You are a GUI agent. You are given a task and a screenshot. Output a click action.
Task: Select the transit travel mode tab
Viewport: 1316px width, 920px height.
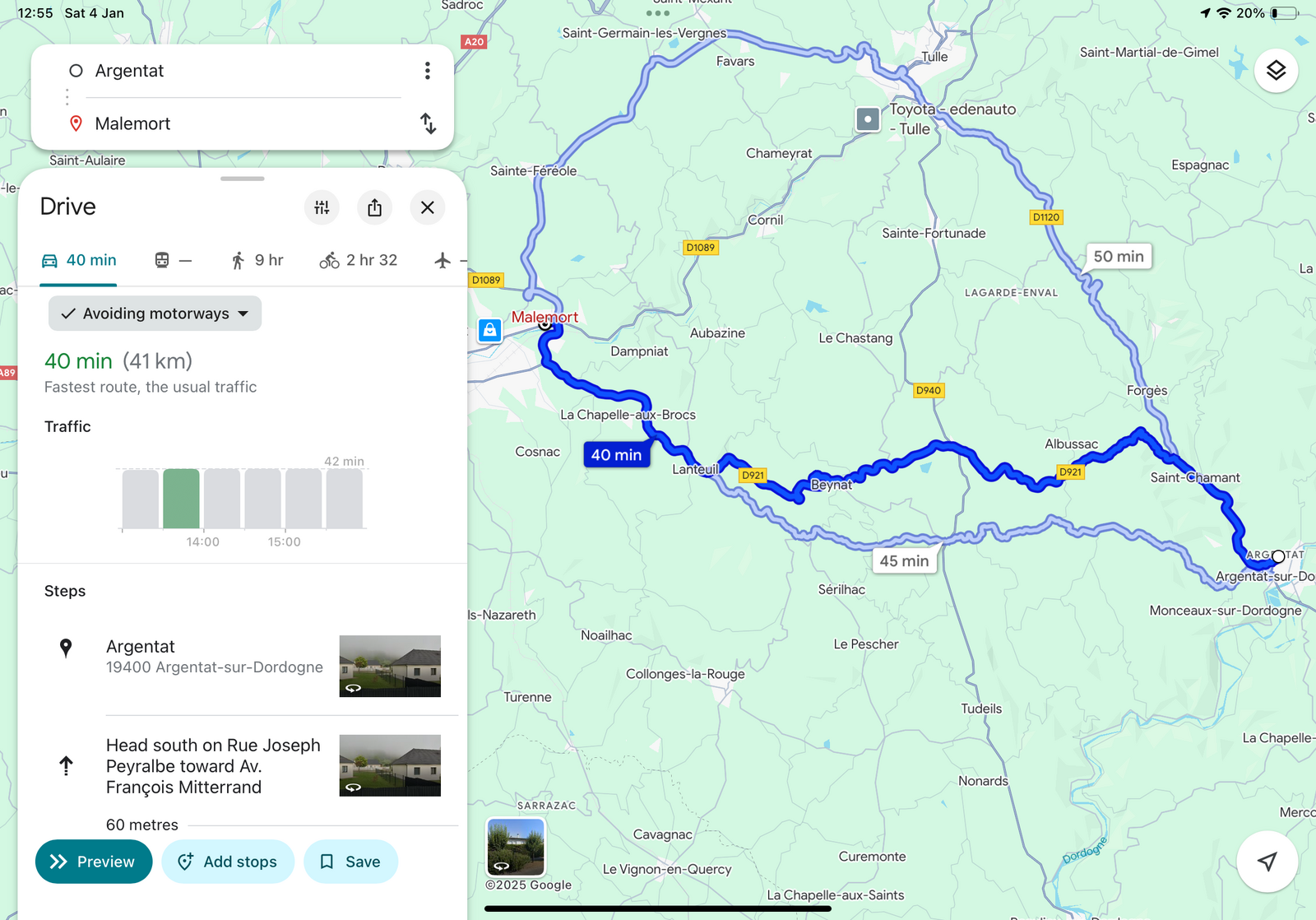(x=173, y=260)
